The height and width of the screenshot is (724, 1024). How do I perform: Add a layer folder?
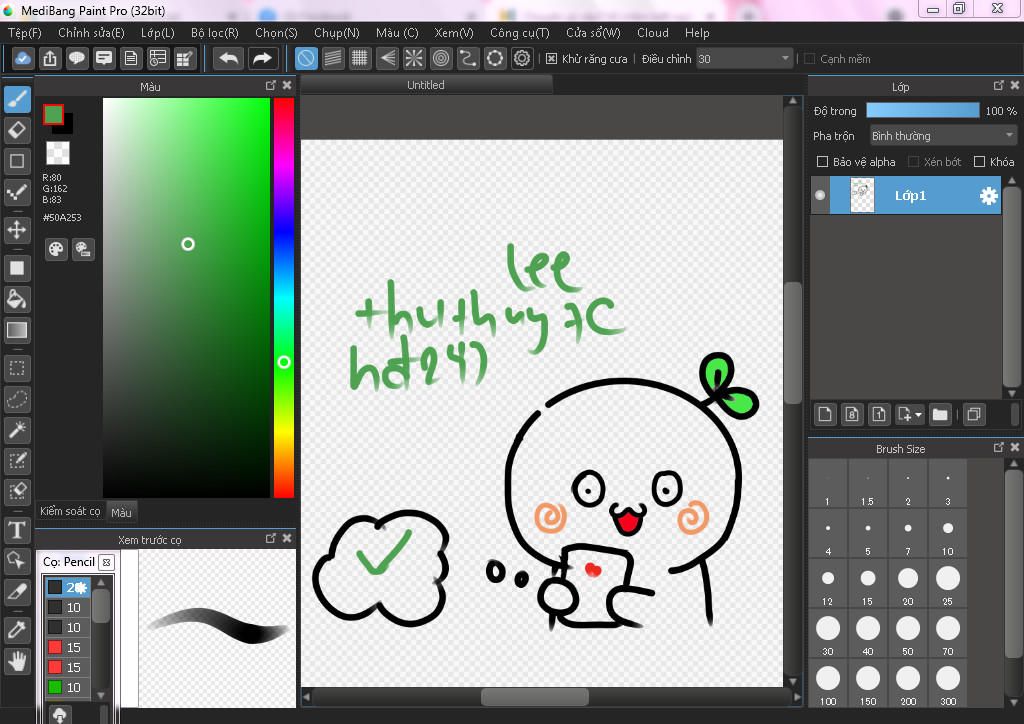coord(940,415)
